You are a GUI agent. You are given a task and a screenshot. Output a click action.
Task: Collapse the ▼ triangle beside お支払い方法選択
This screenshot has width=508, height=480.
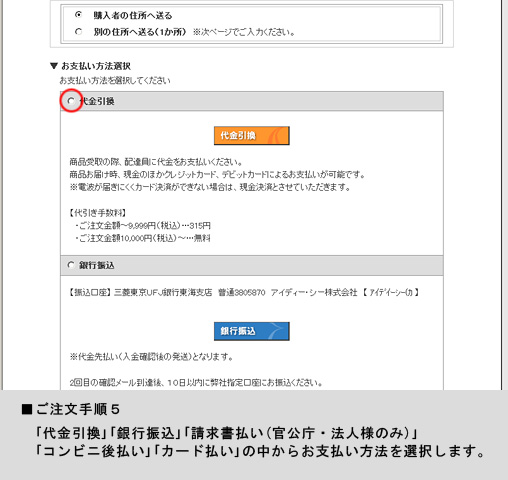(54, 66)
